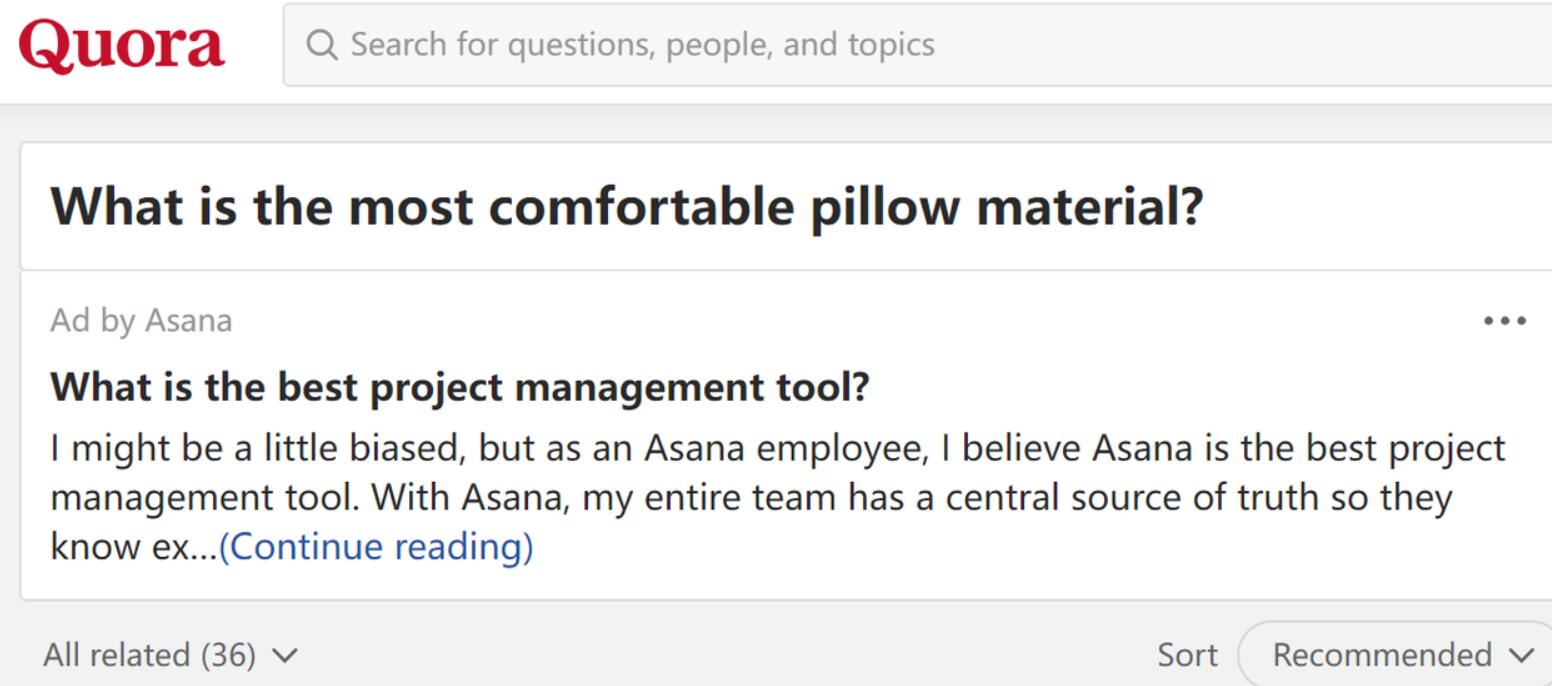Click the "Sort" label
This screenshot has width=1552, height=686.
[x=1187, y=655]
